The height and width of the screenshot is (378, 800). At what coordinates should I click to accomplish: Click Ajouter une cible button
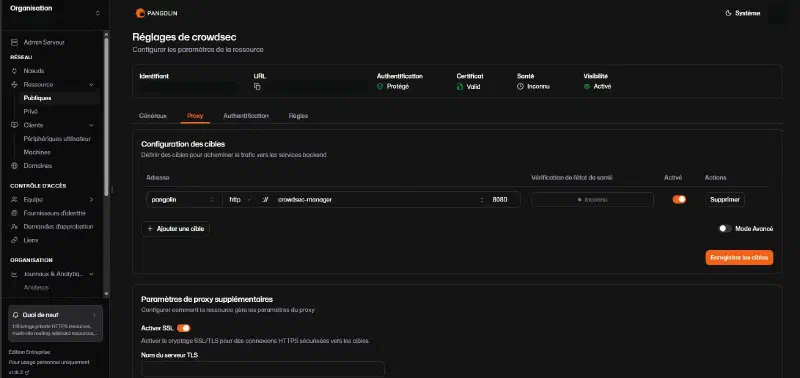[176, 229]
